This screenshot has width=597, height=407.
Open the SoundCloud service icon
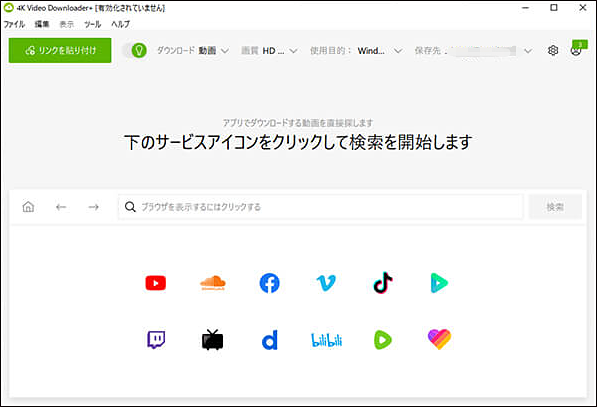coord(212,283)
